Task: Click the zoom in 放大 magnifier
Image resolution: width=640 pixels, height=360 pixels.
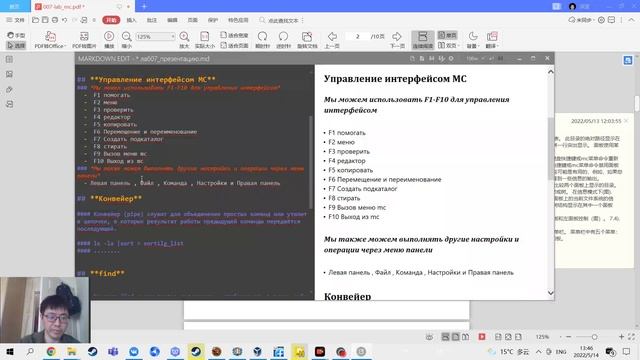Action: (x=184, y=36)
